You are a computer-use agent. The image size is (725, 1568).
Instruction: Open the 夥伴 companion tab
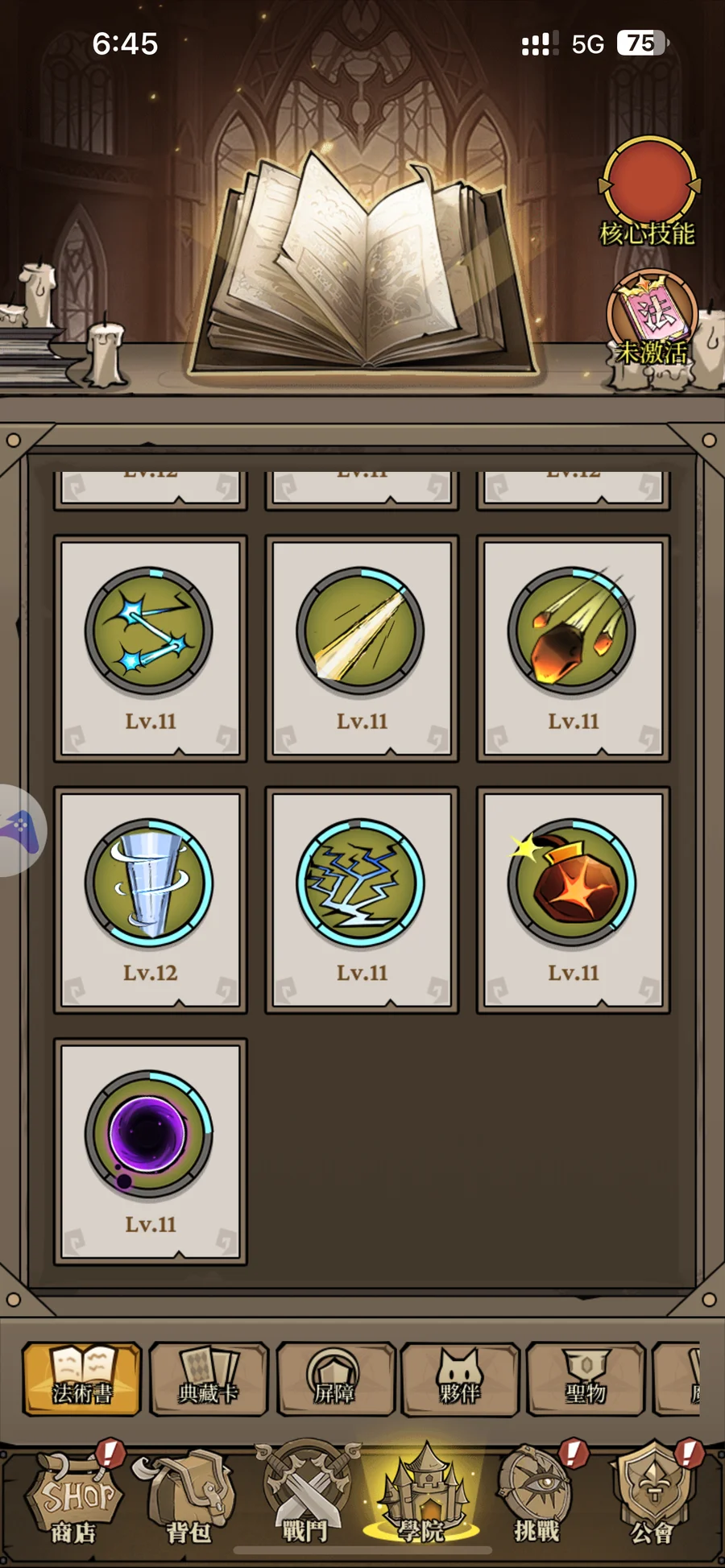(460, 1379)
